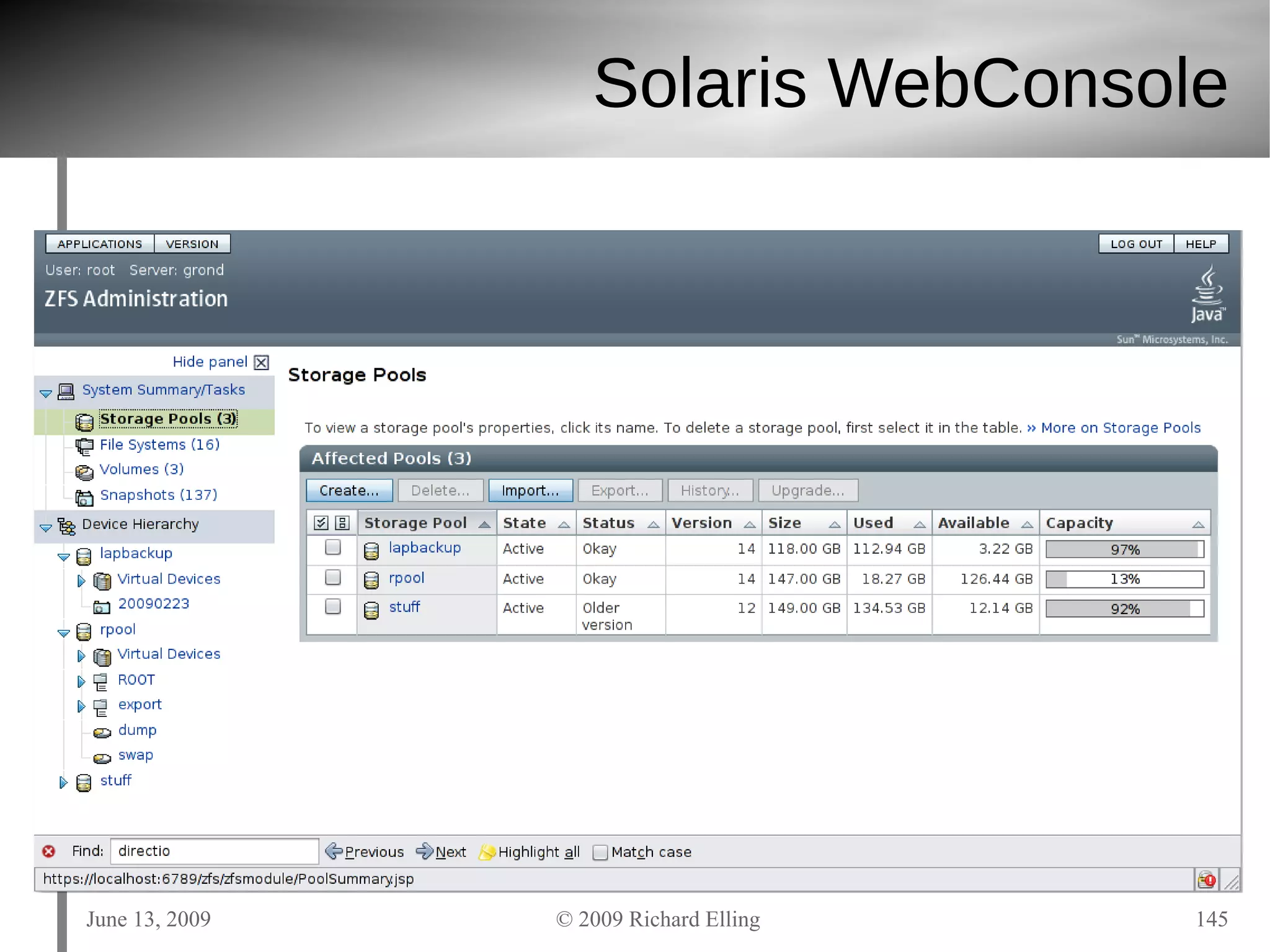Sort table by Version column
The width and height of the screenshot is (1270, 952).
713,523
